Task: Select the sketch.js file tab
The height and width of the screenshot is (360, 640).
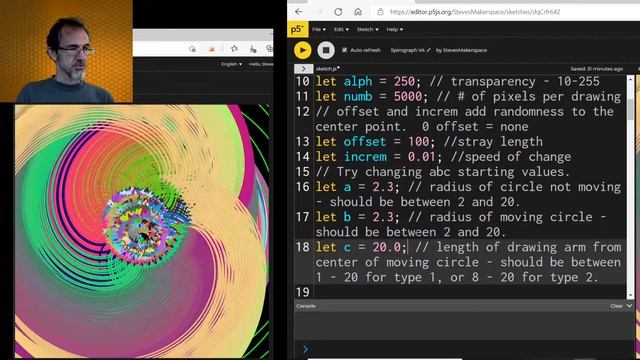Action: (327, 69)
